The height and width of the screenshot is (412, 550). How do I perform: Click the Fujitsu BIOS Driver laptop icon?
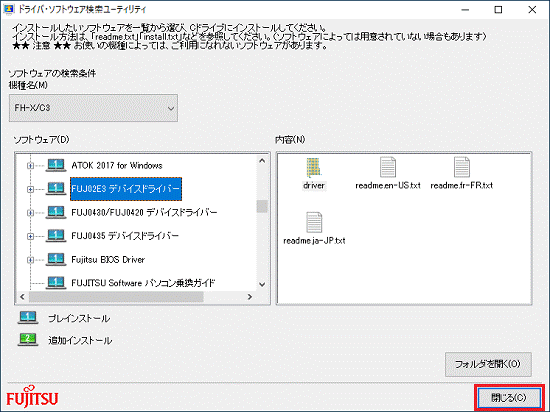(x=56, y=259)
